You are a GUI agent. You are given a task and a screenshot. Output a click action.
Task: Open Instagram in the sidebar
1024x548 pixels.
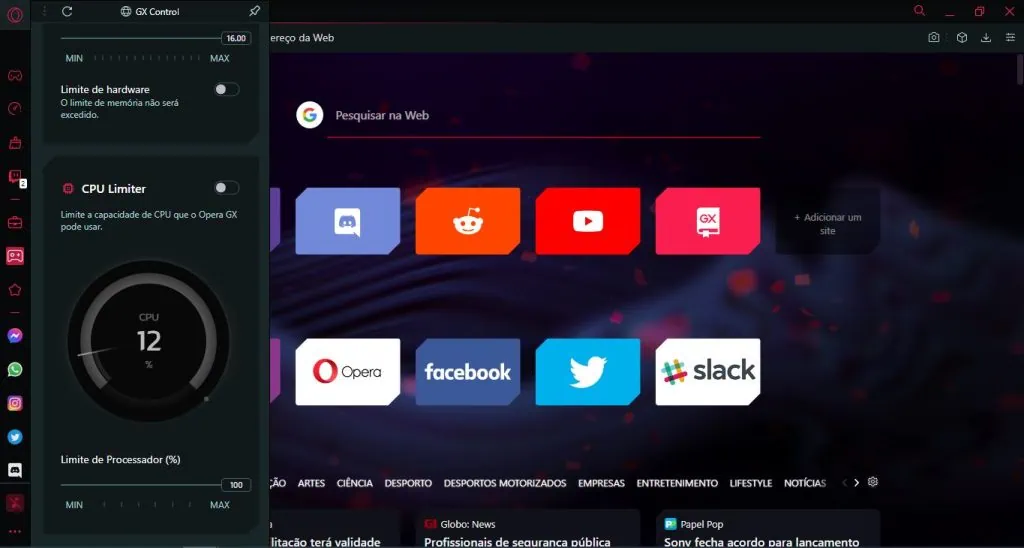15,404
